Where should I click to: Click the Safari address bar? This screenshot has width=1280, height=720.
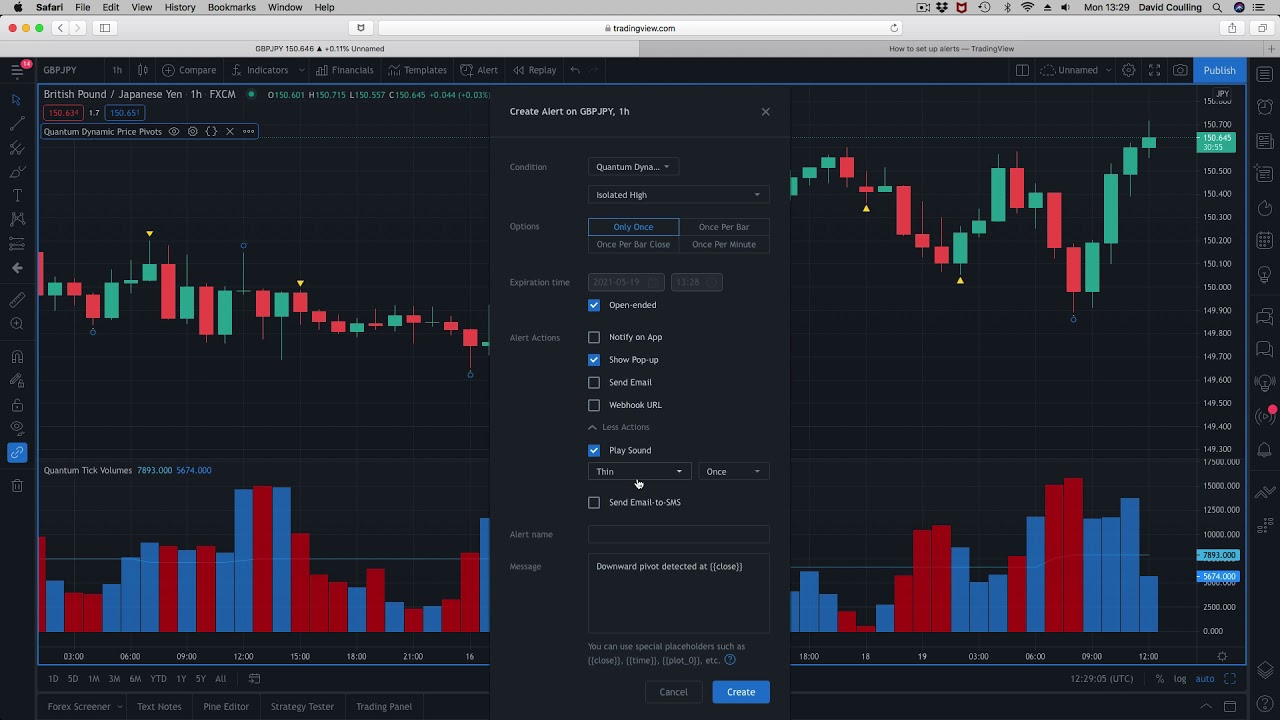tap(640, 28)
